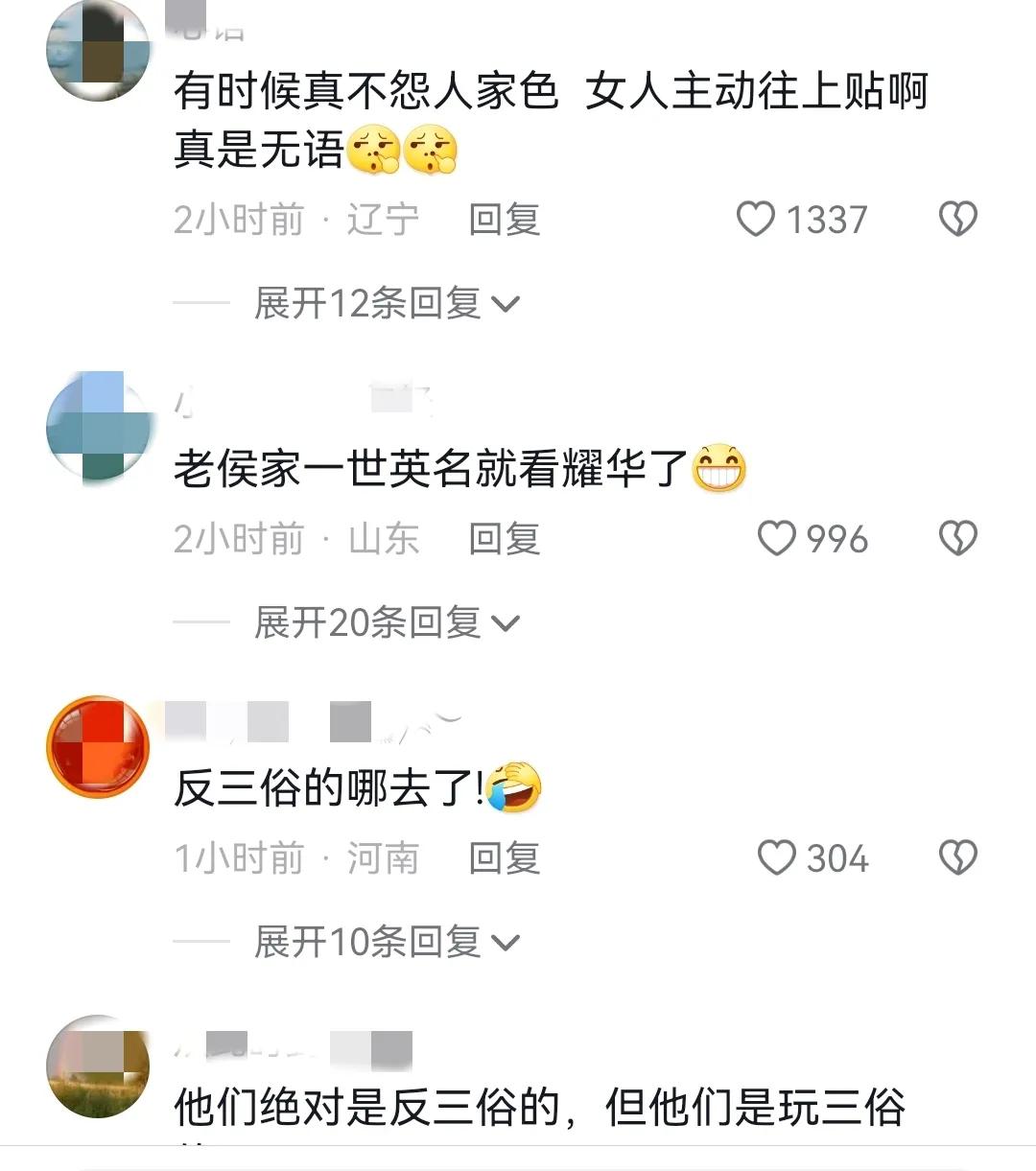Dislike the Shandong comment with broken heart
Screen dimensions: 1036x1171
coord(957,539)
